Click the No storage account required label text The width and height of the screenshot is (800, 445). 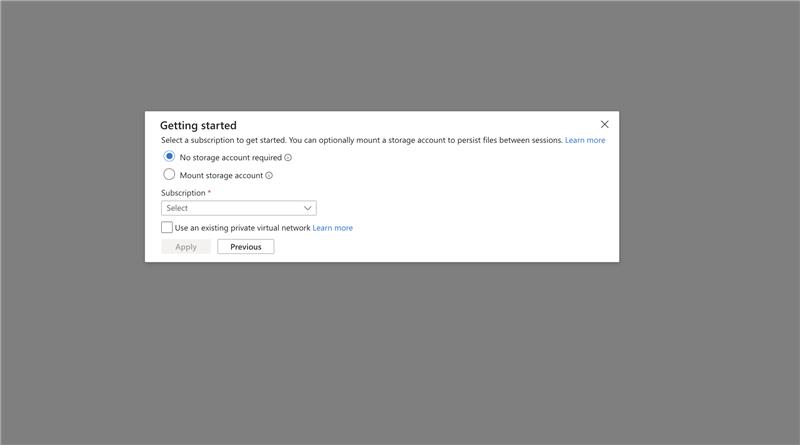tap(230, 158)
